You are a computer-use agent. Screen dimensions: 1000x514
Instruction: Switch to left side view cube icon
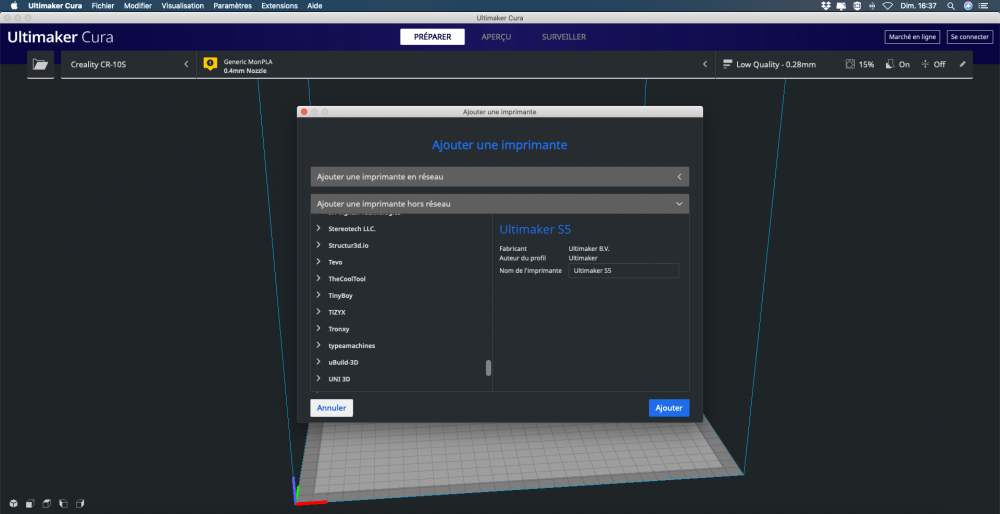[x=62, y=503]
